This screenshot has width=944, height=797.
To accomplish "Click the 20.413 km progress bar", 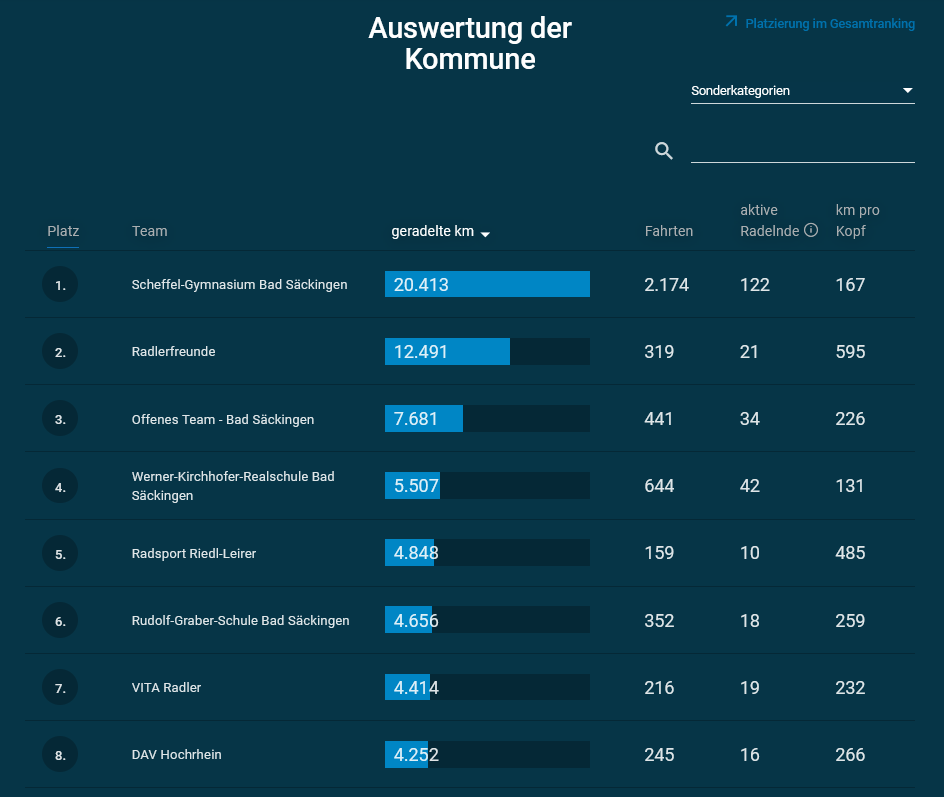I will click(x=487, y=285).
